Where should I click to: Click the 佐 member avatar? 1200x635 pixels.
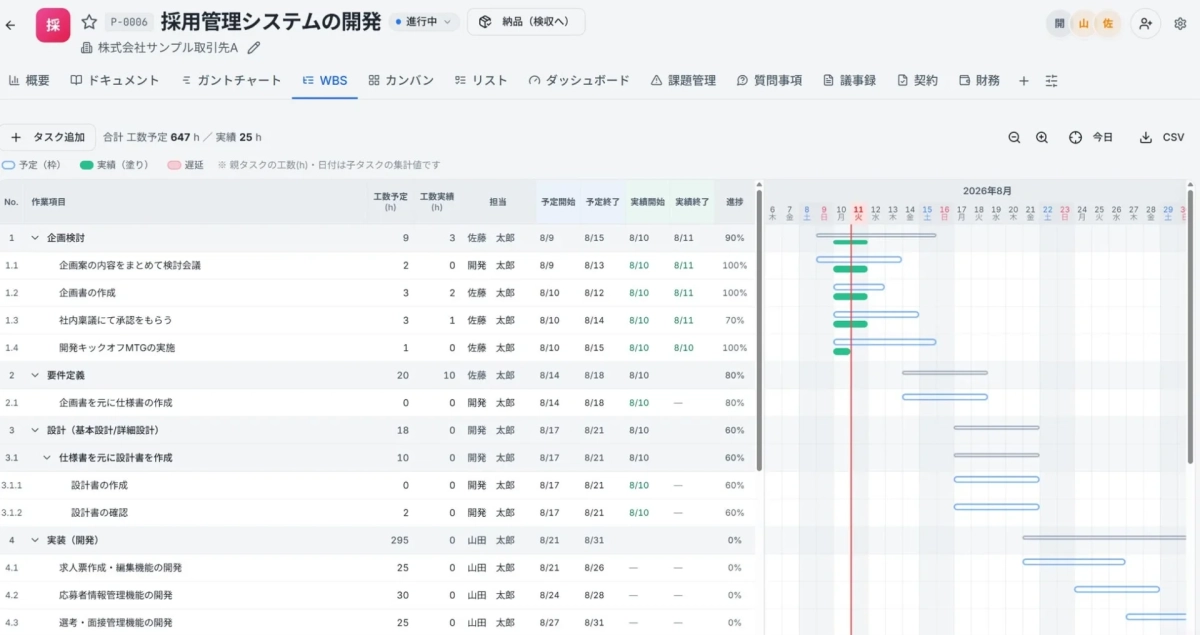tap(1108, 24)
